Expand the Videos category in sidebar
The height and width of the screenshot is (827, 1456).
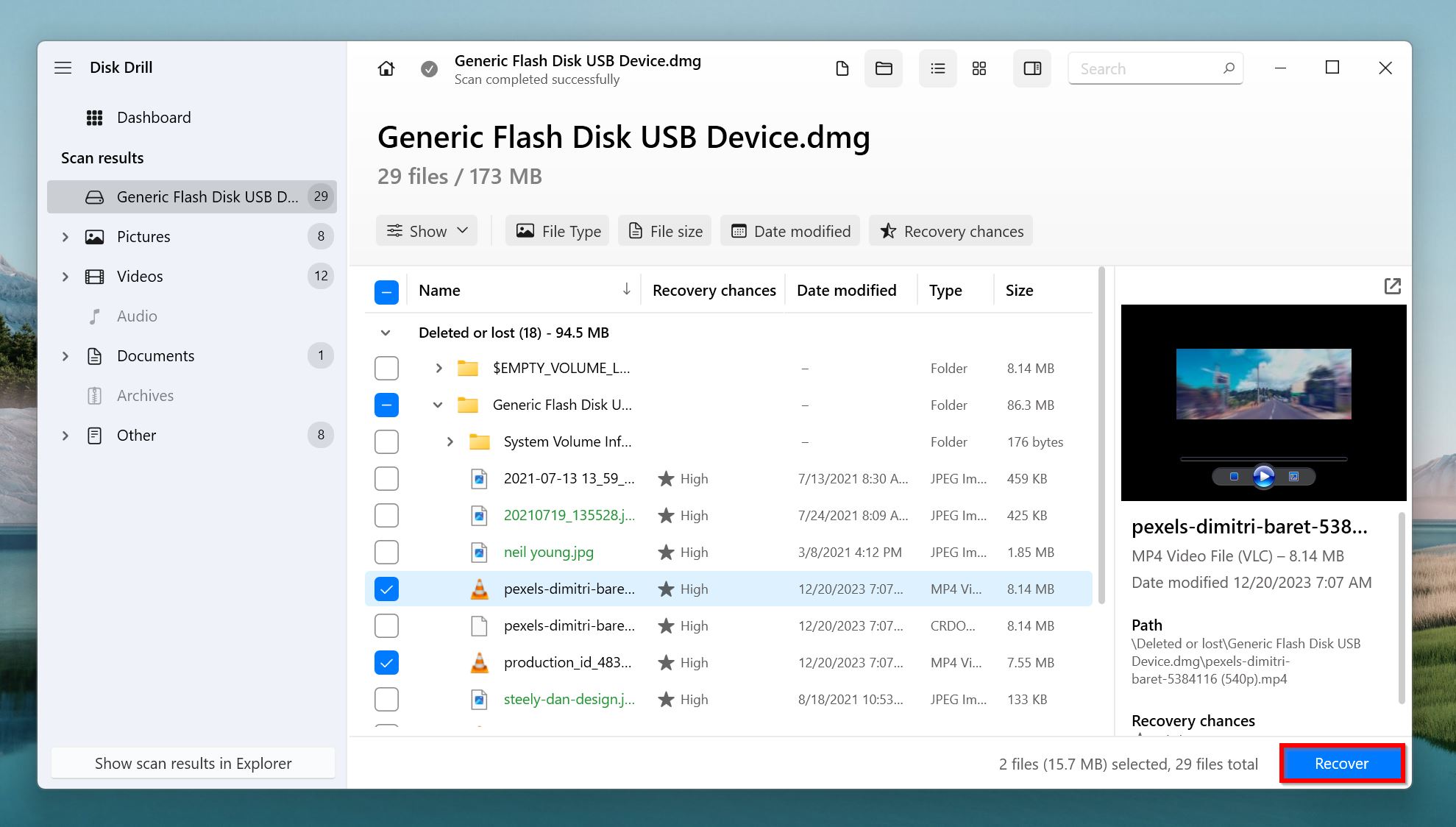[x=64, y=275]
